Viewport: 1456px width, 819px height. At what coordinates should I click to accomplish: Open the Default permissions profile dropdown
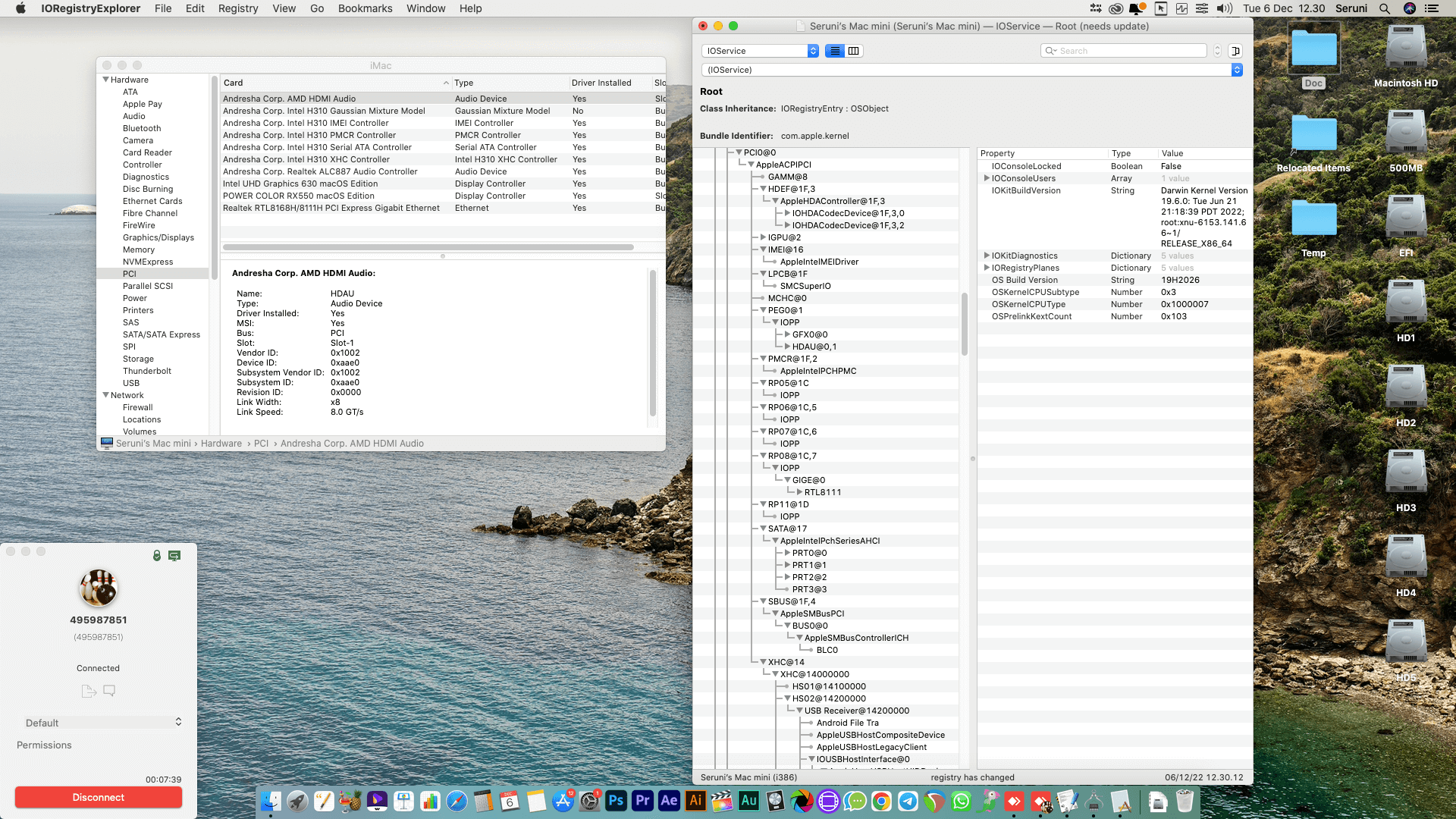(x=103, y=723)
